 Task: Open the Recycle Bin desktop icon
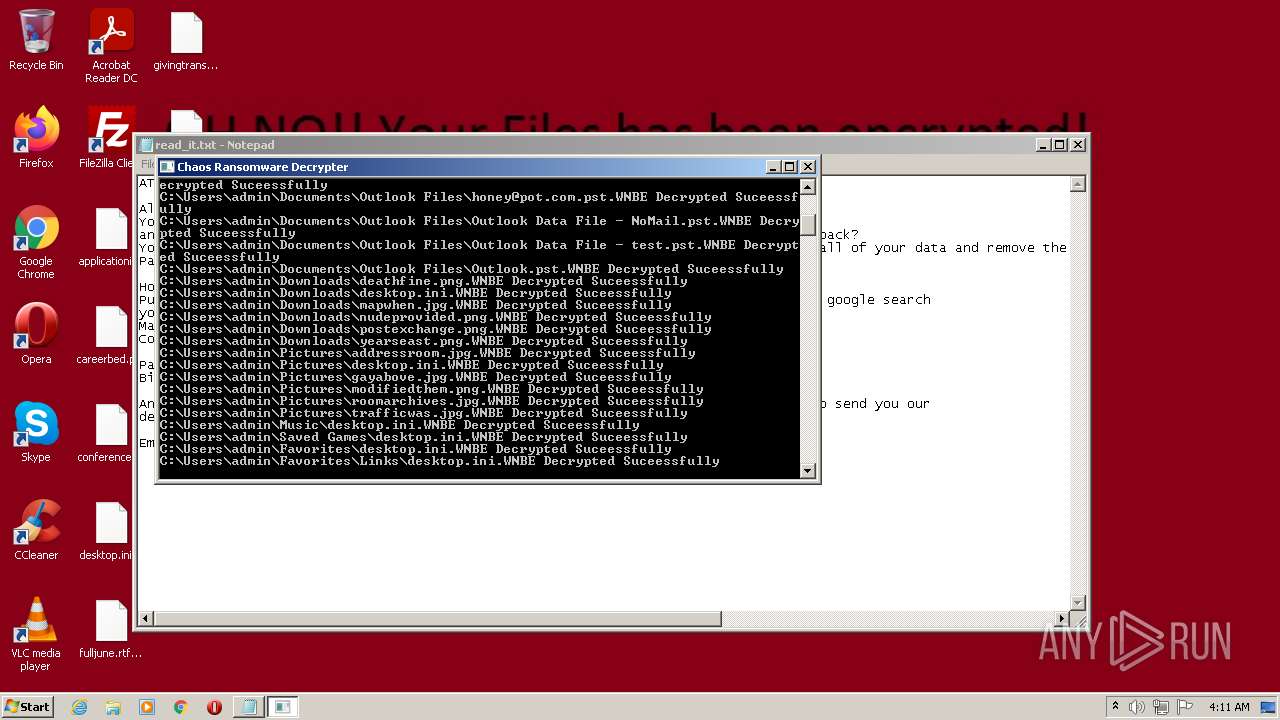tap(36, 40)
